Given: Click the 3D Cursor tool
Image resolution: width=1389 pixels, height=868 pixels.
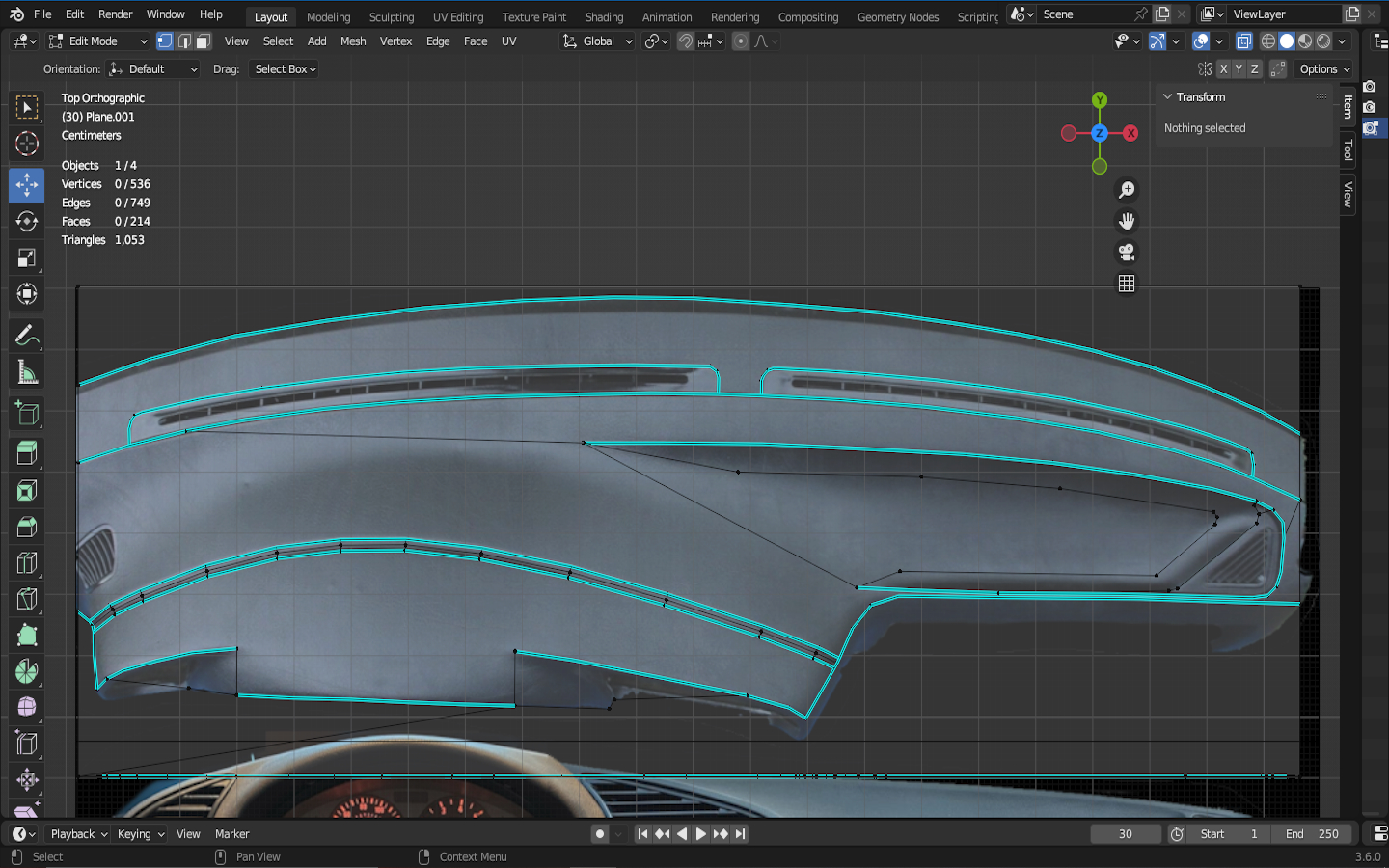Looking at the screenshot, I should point(26,145).
